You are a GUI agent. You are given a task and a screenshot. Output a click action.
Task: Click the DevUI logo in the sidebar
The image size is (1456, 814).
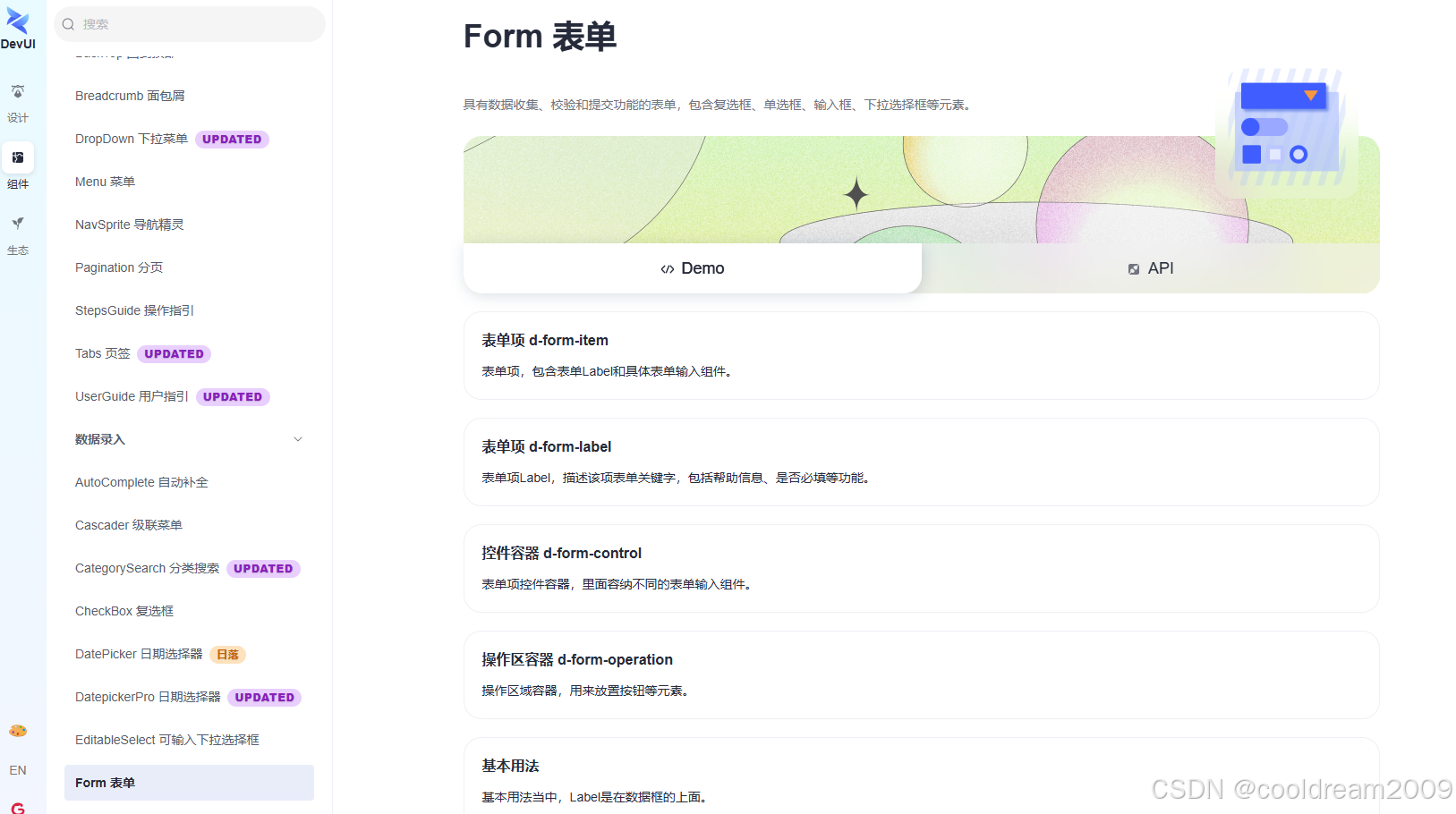[x=18, y=25]
